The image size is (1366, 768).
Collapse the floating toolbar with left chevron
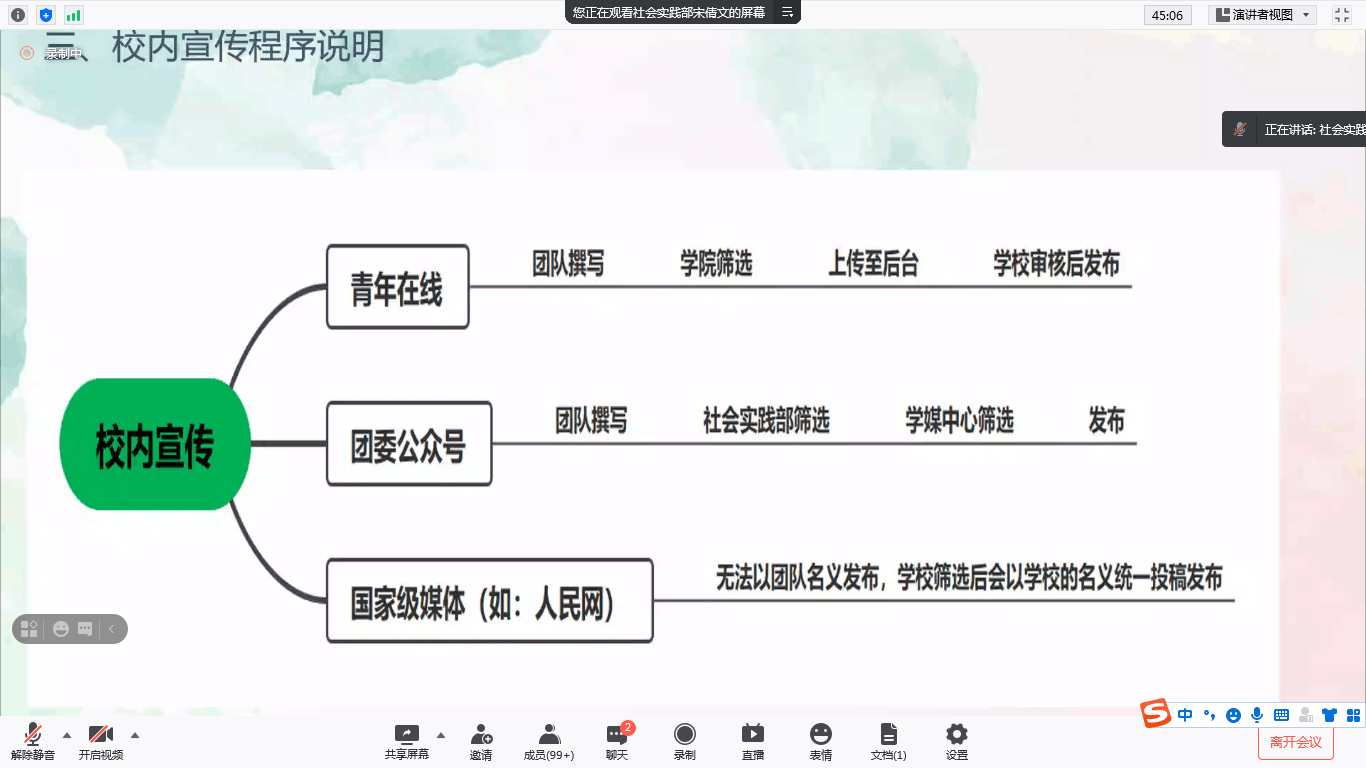point(112,629)
